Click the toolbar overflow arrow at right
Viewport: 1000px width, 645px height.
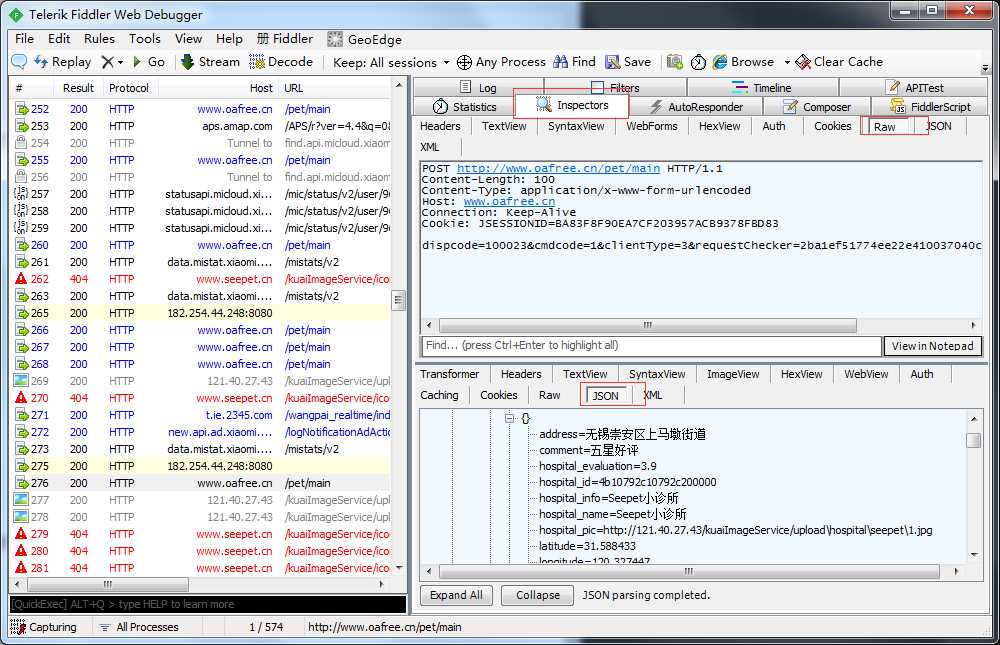985,68
